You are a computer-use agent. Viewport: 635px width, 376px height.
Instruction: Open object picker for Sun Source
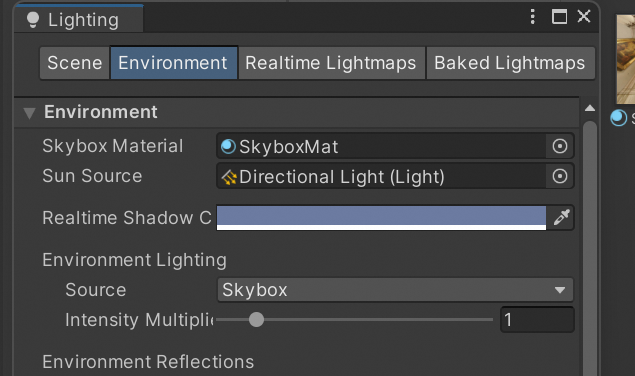[x=560, y=176]
